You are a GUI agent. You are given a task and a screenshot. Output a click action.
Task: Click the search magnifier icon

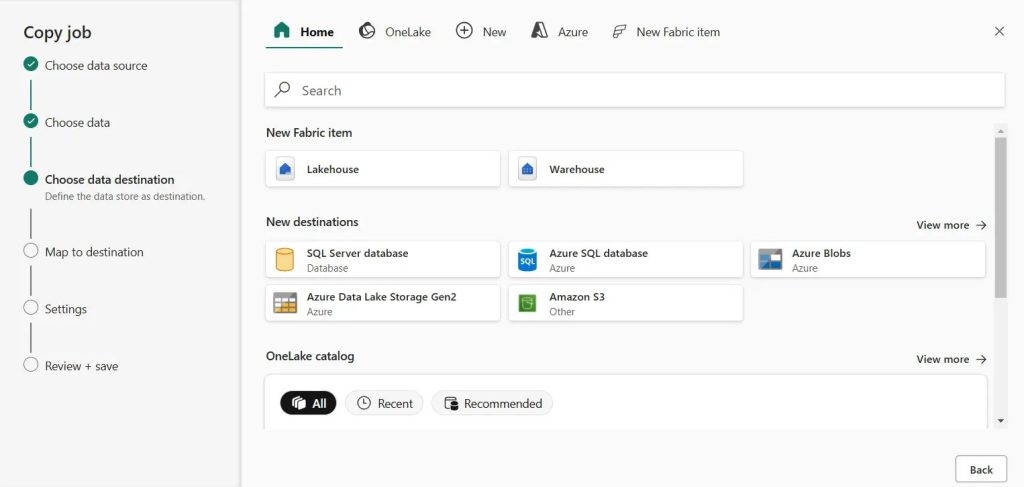coord(282,89)
